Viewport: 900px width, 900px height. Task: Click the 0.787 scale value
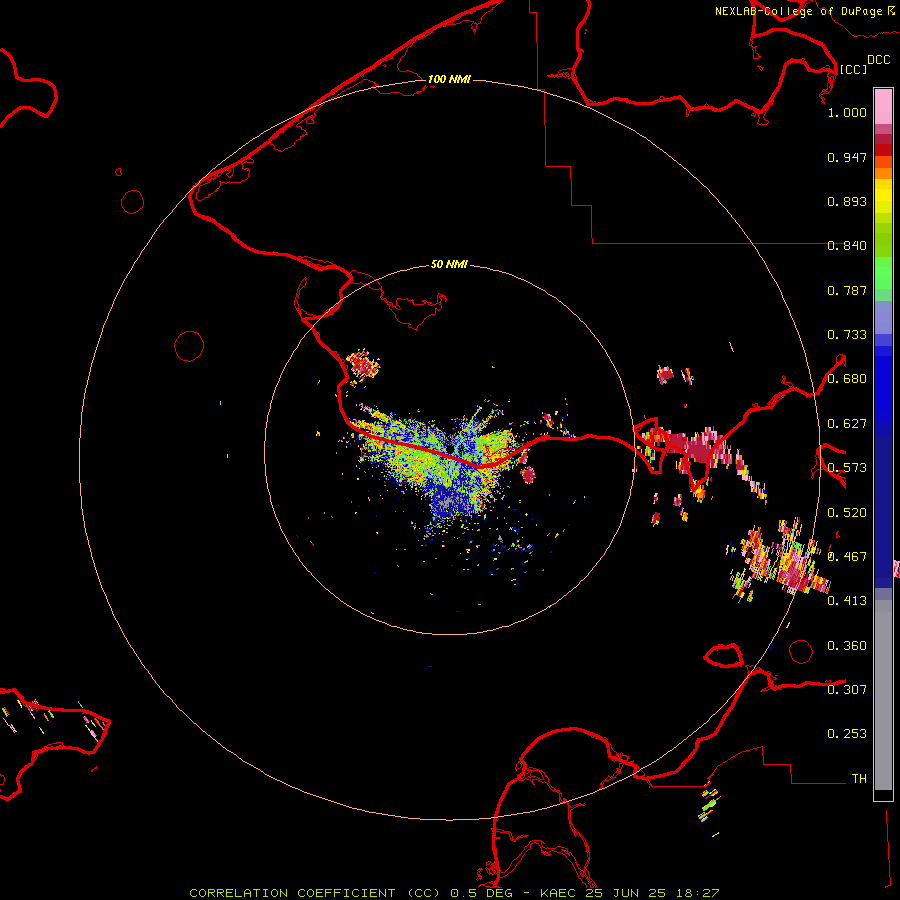(x=847, y=290)
